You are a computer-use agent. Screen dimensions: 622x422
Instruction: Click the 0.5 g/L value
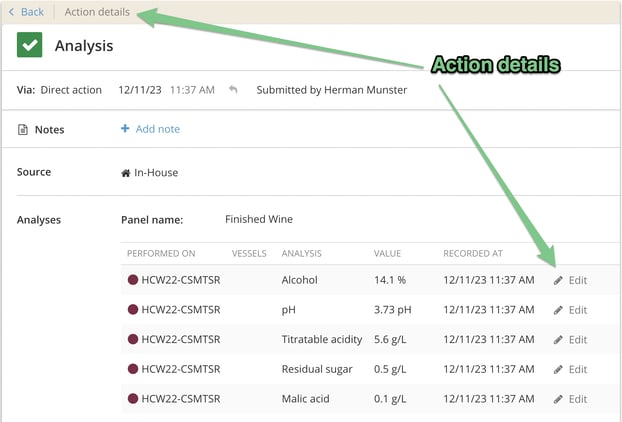pos(390,369)
